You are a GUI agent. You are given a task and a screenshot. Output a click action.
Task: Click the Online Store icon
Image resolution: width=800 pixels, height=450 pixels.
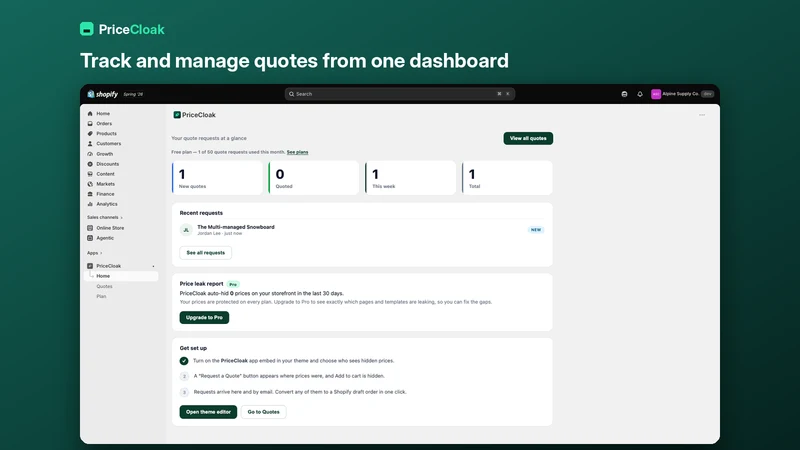90,228
